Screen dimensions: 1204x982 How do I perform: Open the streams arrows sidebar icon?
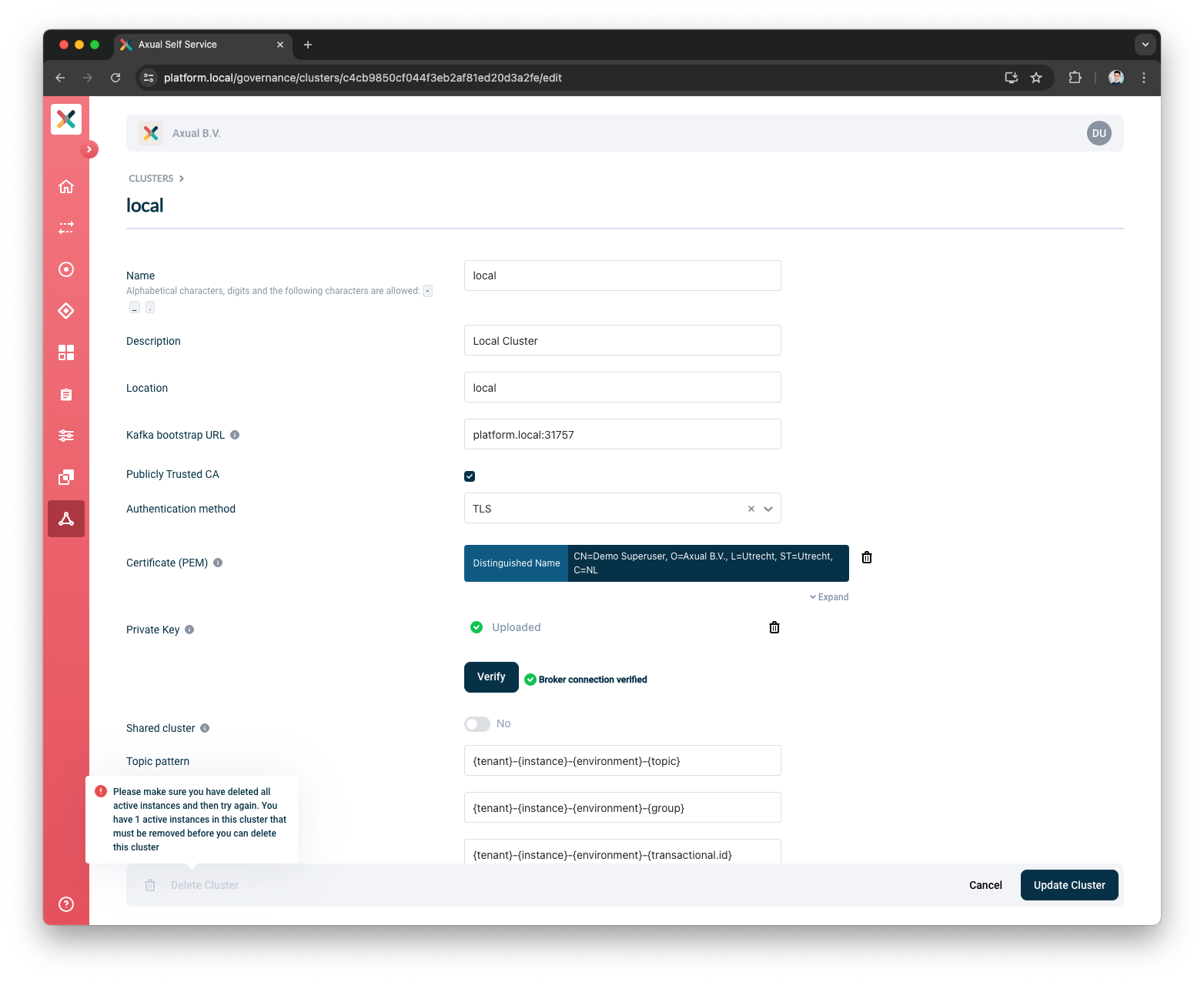66,228
